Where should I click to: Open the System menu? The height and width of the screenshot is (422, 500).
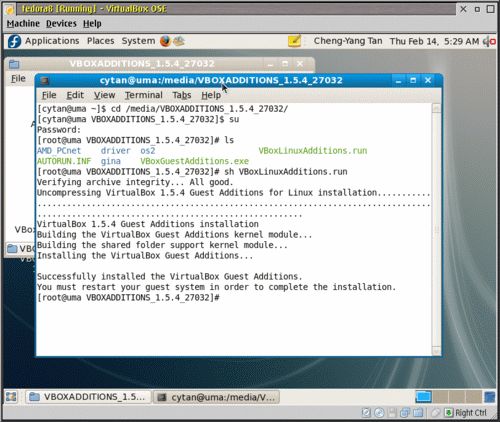138,41
